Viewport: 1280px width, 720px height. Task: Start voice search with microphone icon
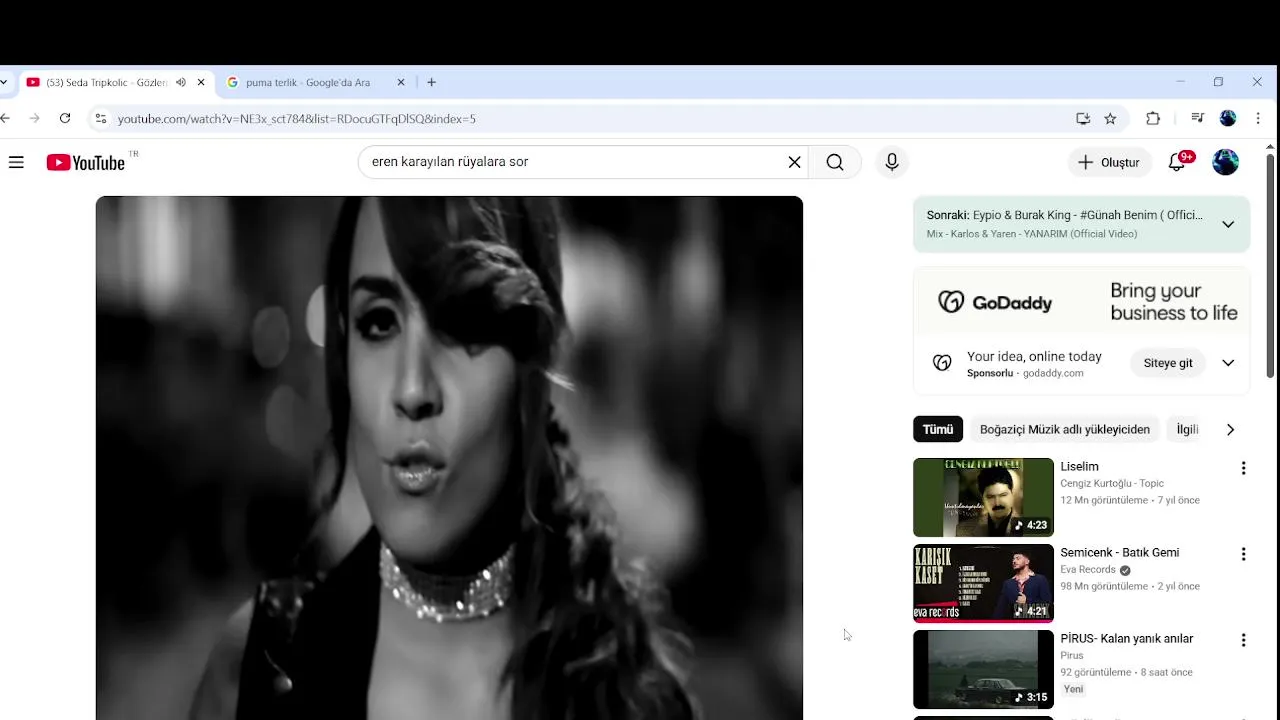pyautogui.click(x=892, y=162)
